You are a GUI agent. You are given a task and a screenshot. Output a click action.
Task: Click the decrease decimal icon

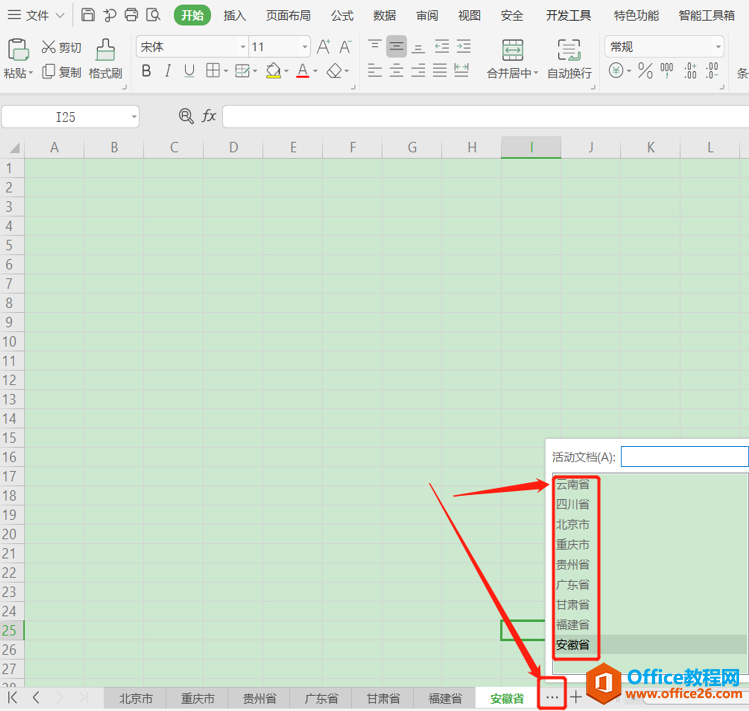point(712,71)
